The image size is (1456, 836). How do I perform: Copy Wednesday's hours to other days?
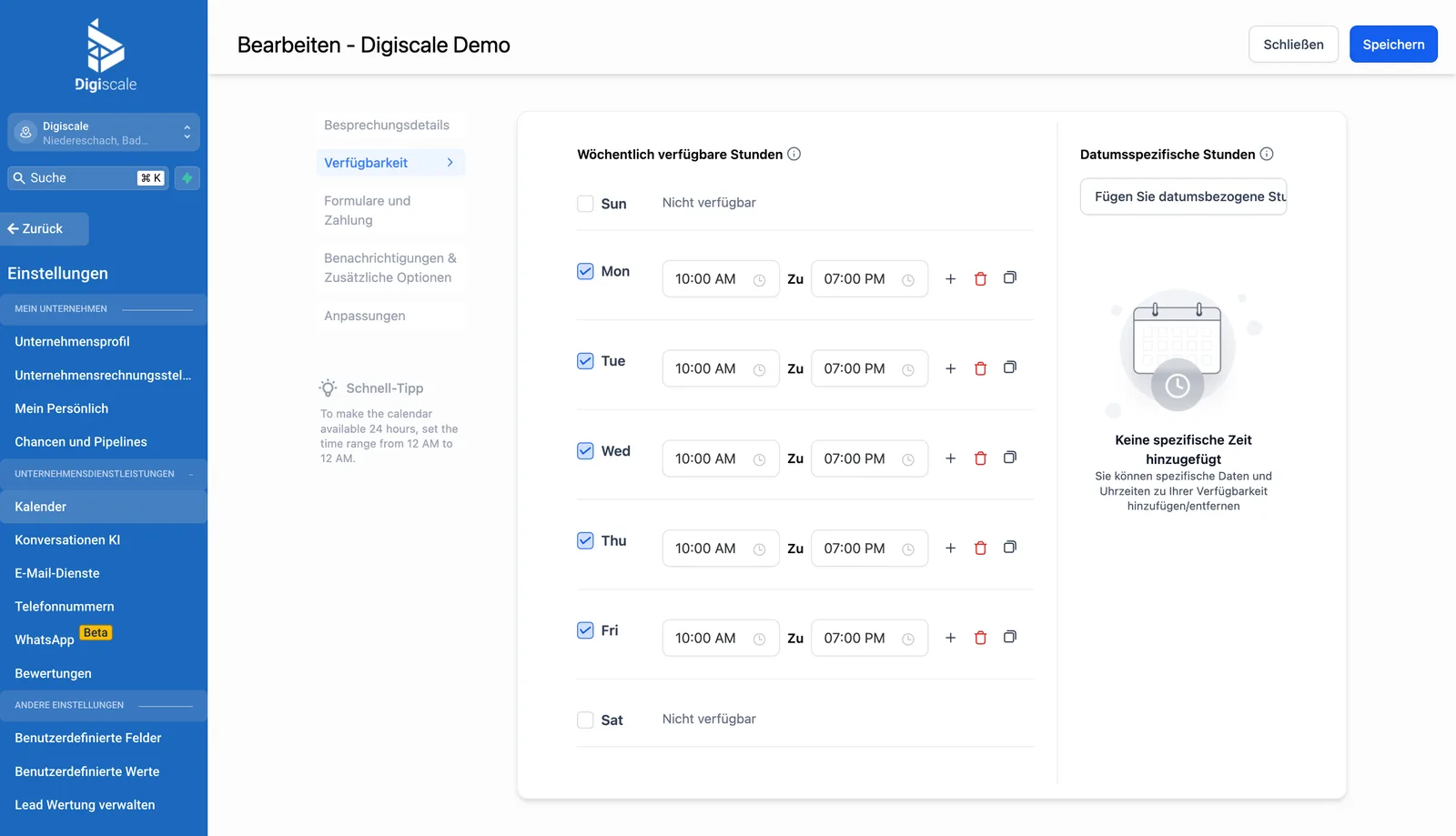click(x=1010, y=458)
